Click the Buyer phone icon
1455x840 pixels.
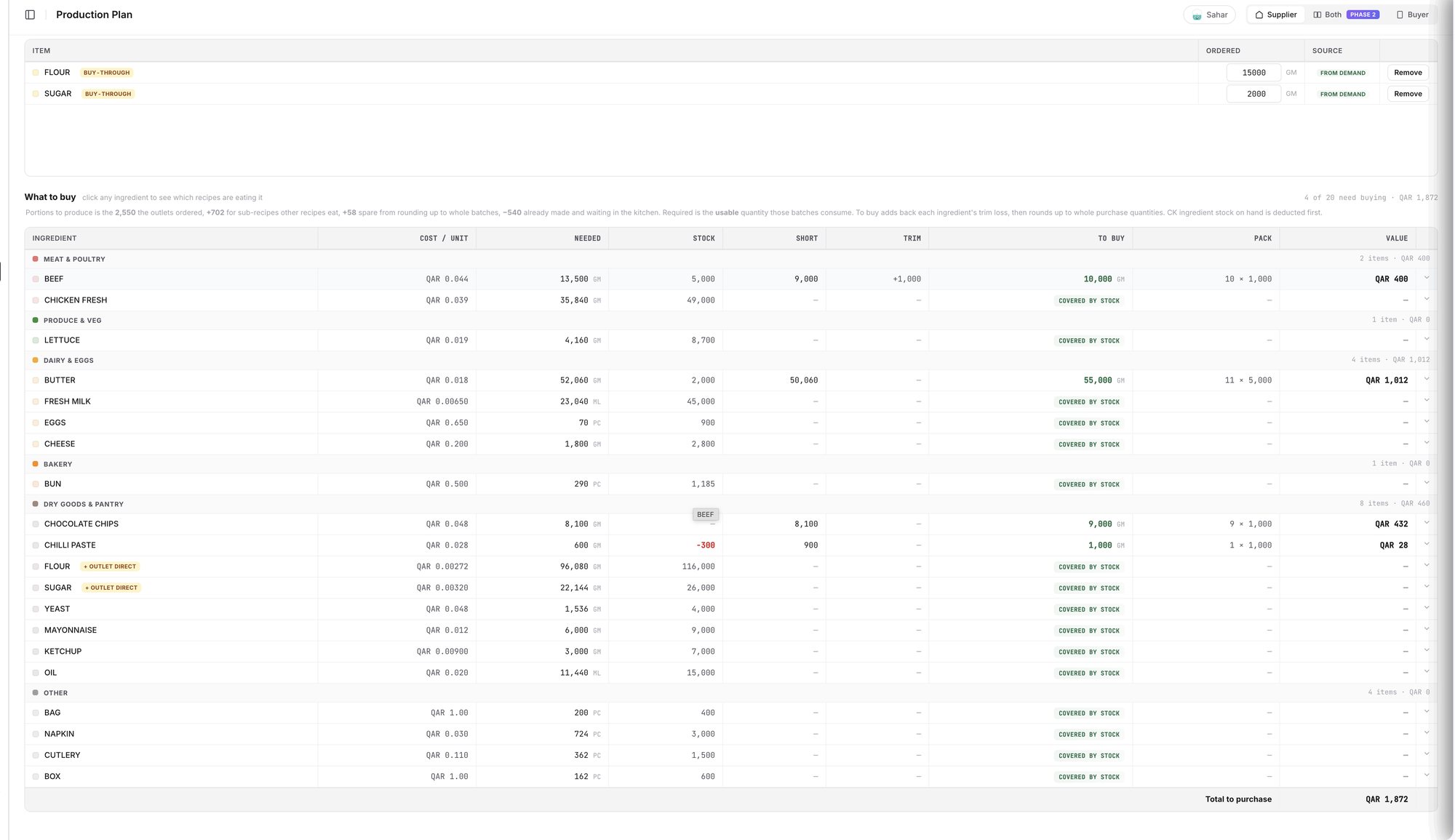[x=1400, y=15]
